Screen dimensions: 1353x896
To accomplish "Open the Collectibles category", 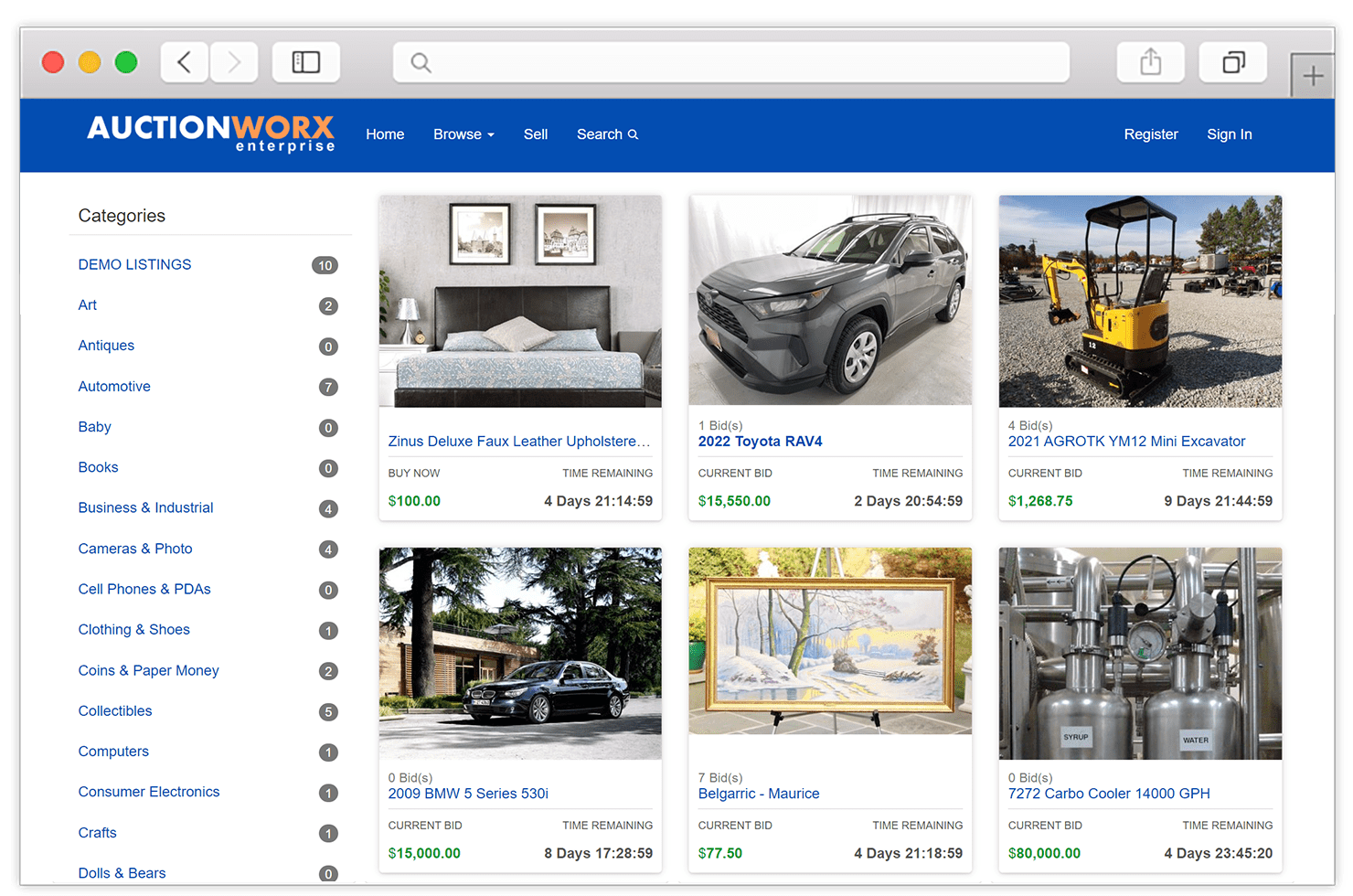I will click(115, 710).
